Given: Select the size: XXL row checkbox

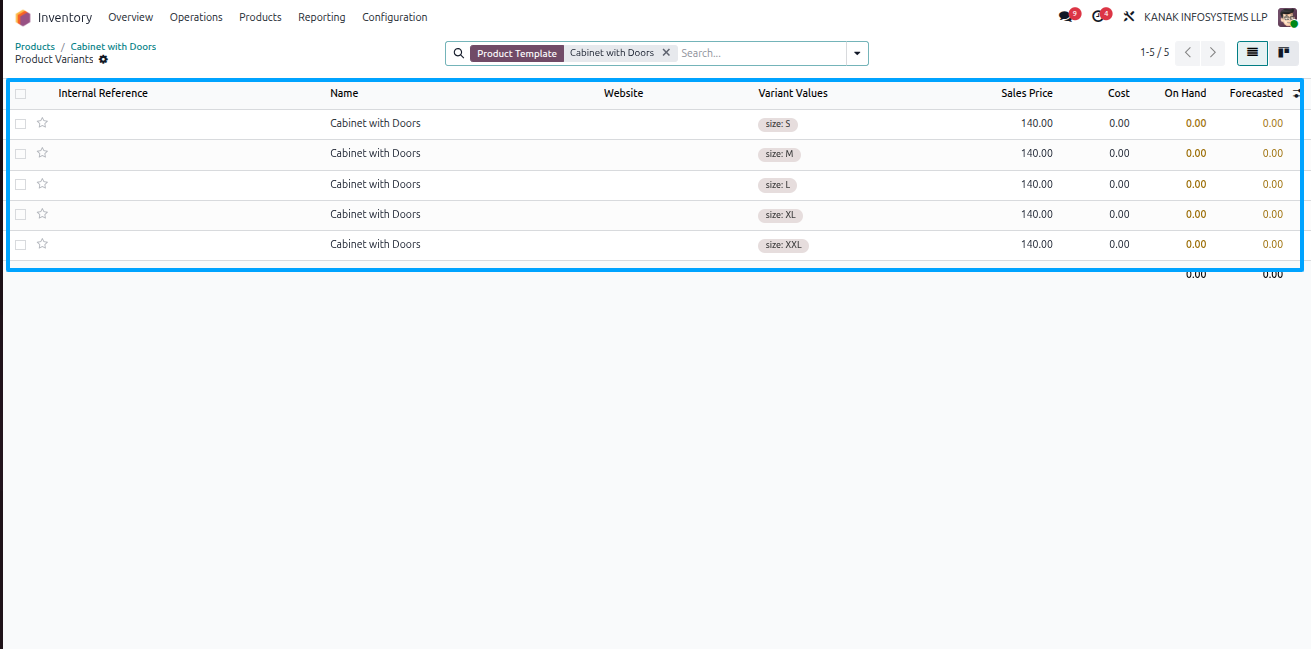Looking at the screenshot, I should point(20,244).
